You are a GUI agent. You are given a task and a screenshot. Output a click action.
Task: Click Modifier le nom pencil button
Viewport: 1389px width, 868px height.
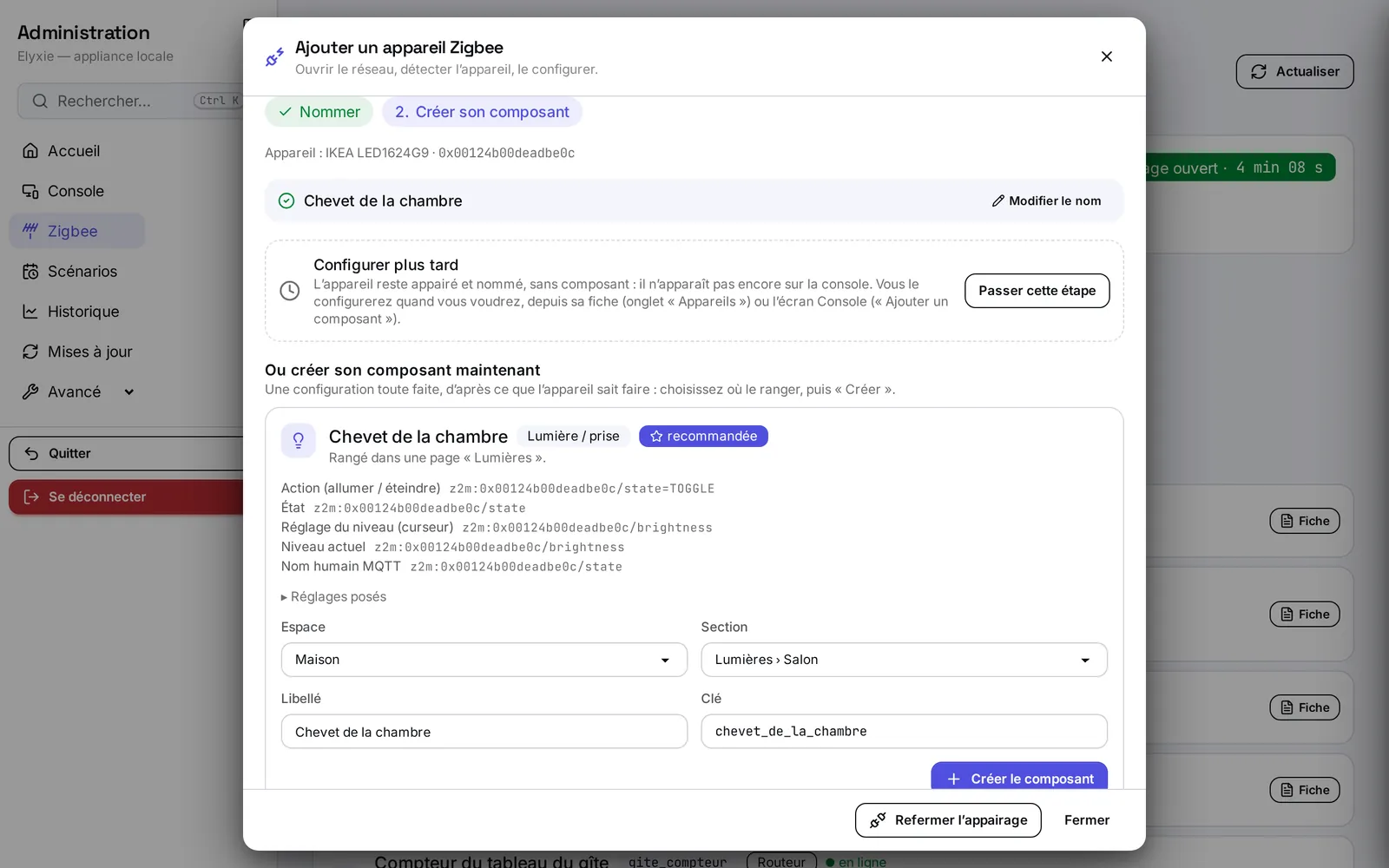1046,201
